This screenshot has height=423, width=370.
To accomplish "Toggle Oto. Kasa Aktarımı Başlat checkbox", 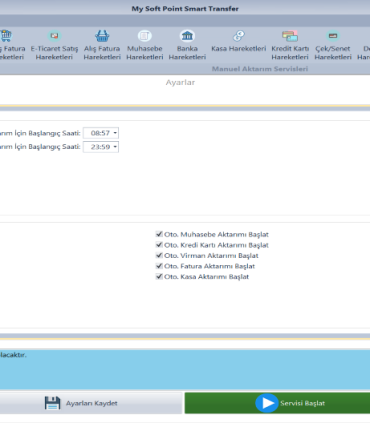I will coord(159,276).
